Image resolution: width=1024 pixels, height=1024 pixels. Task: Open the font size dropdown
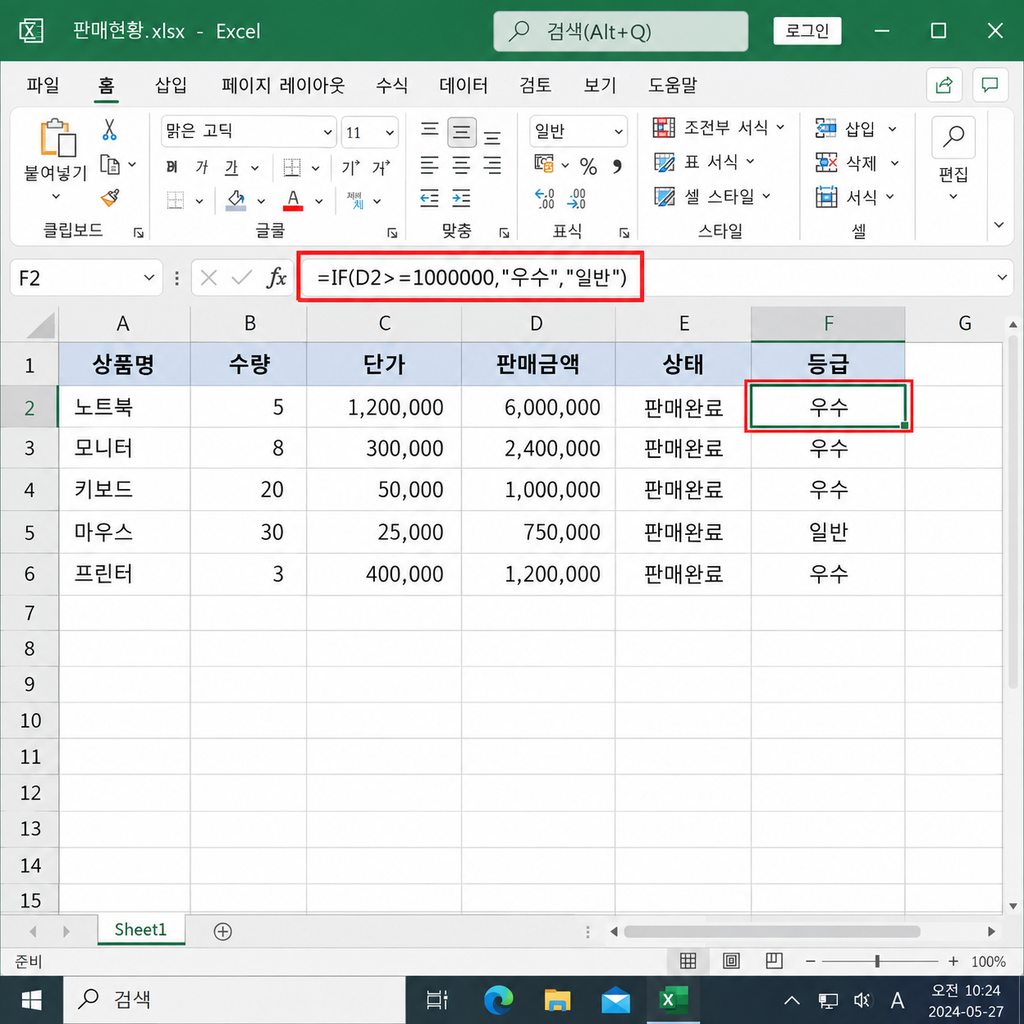(x=390, y=133)
